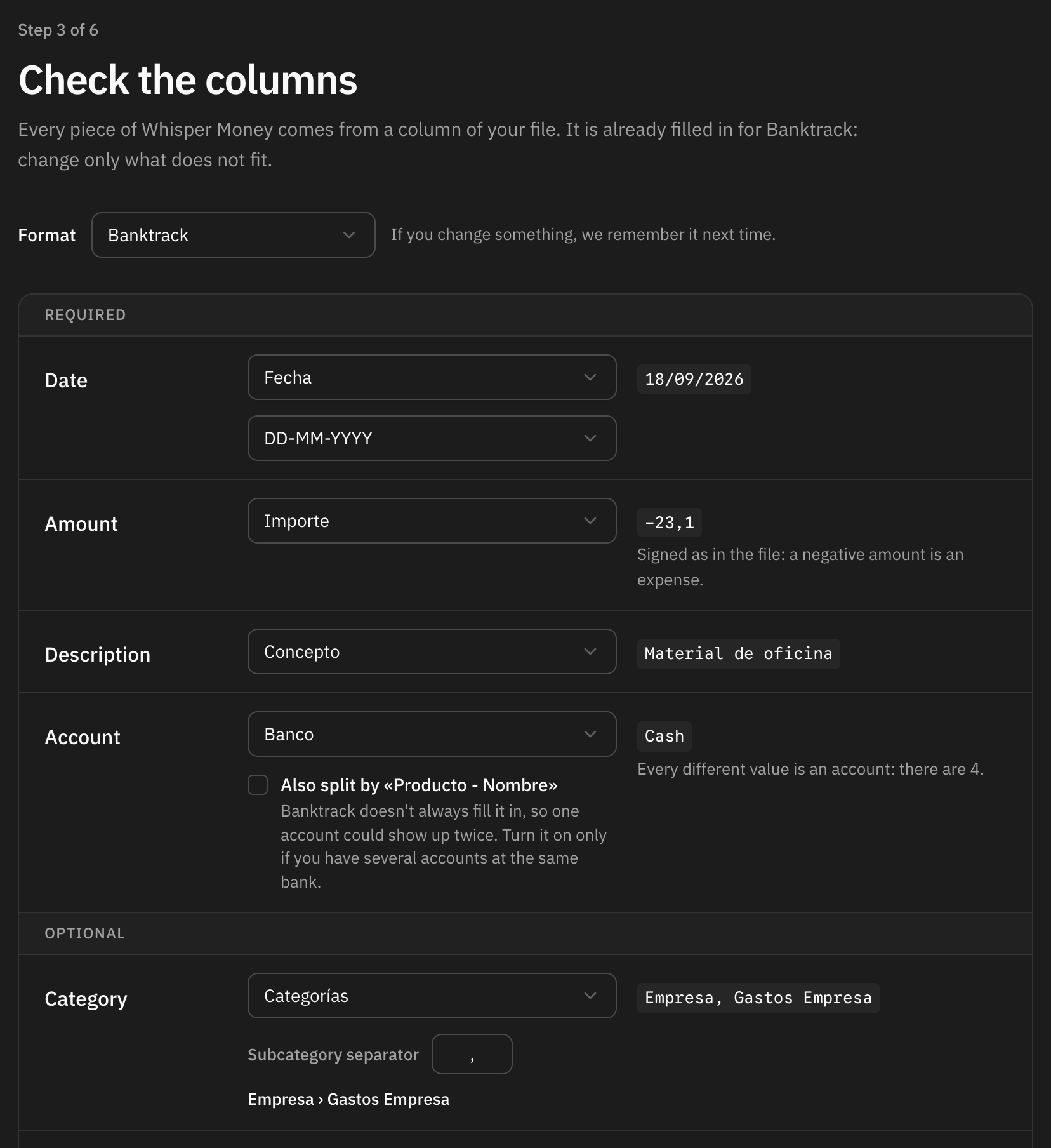The image size is (1051, 1148).
Task: Click the Subcategory separator label
Action: (333, 1055)
